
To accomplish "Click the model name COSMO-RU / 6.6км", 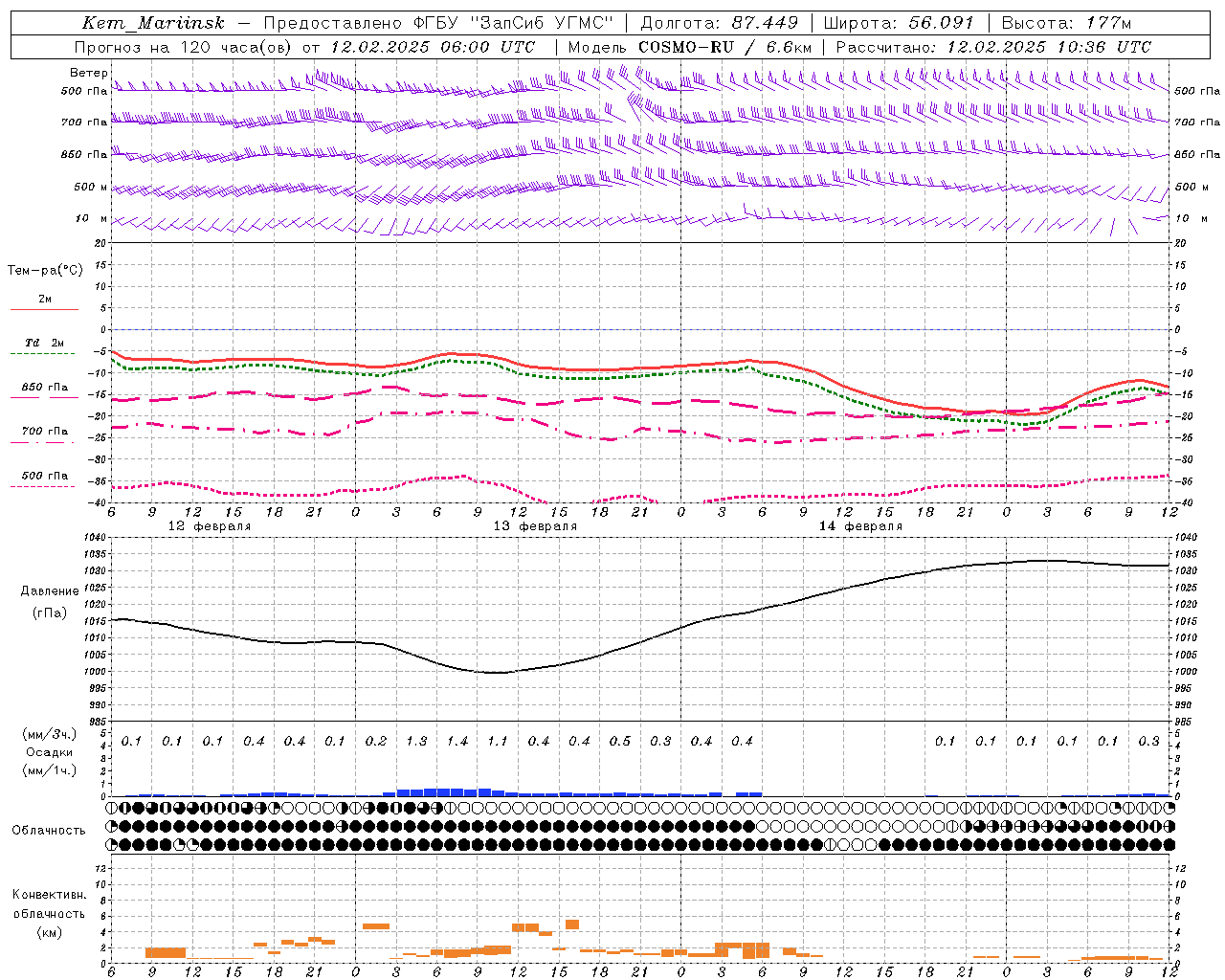I will coord(725,47).
